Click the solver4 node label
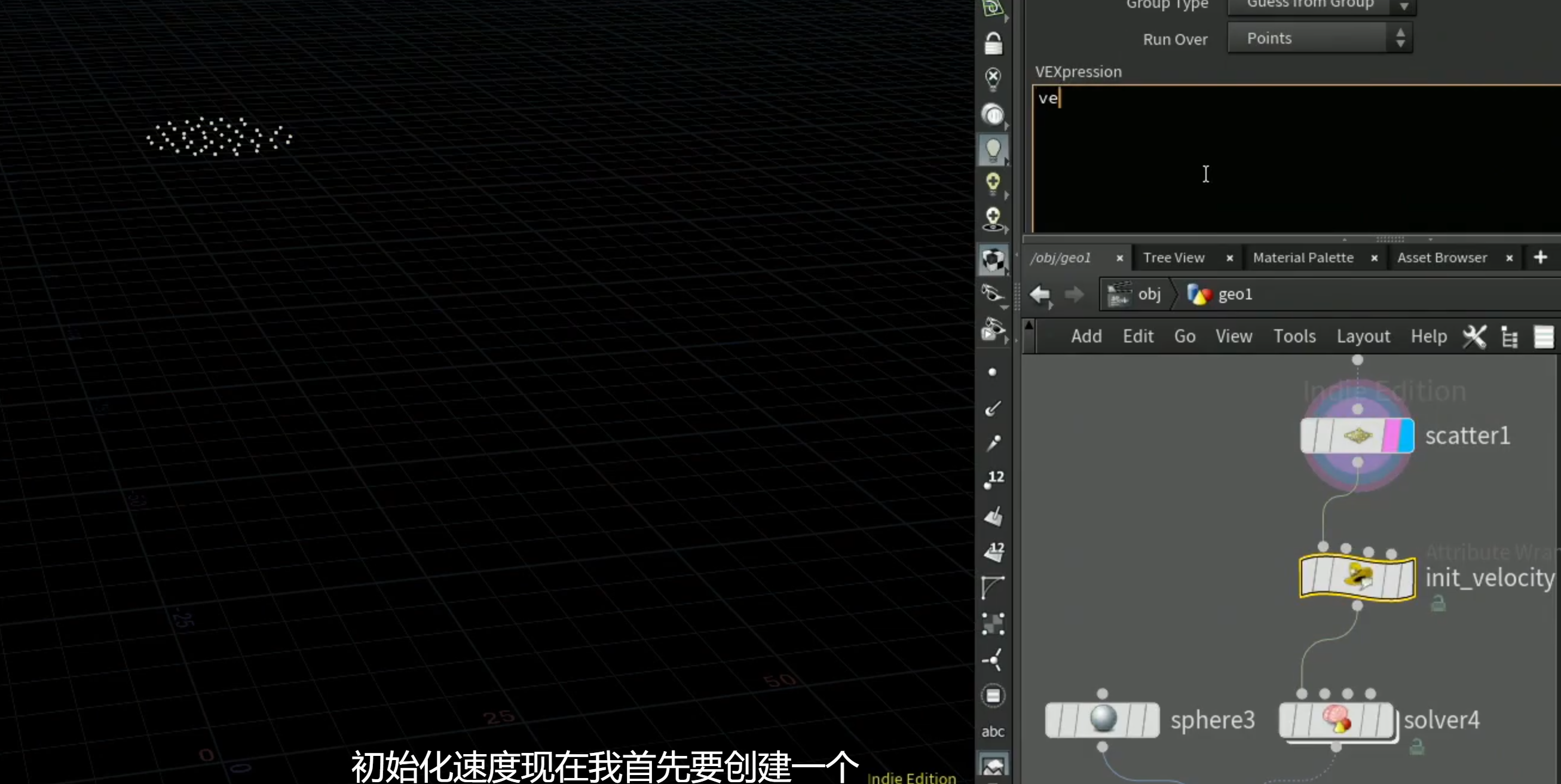 [1441, 721]
